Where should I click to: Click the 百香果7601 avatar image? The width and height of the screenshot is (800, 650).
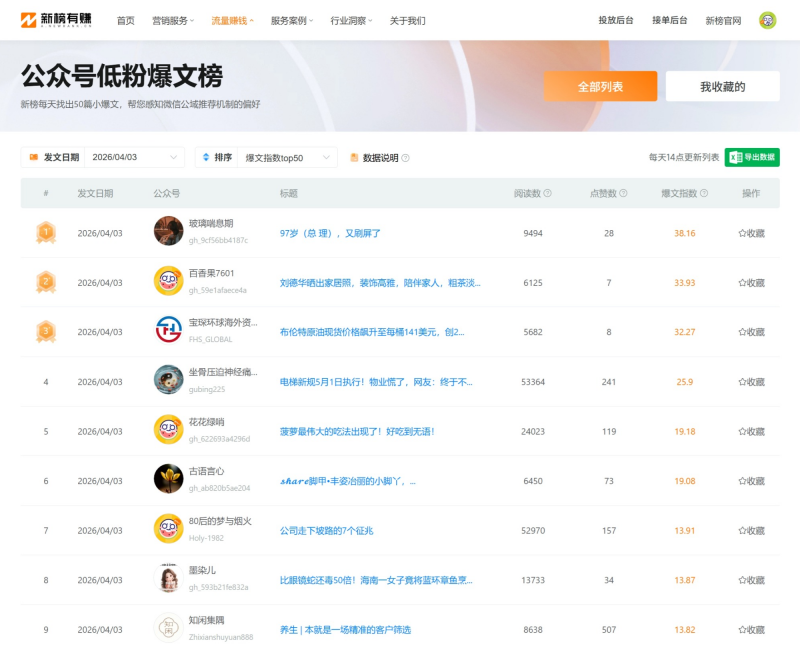tap(168, 279)
